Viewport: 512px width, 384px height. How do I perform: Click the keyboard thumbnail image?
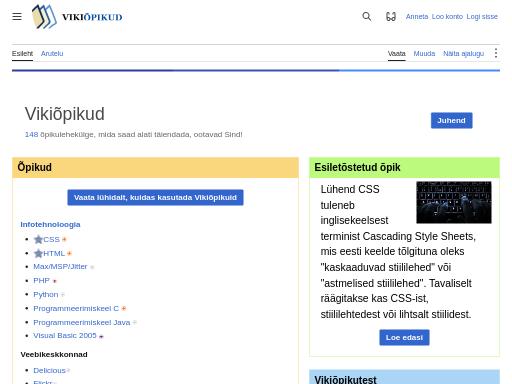[454, 202]
